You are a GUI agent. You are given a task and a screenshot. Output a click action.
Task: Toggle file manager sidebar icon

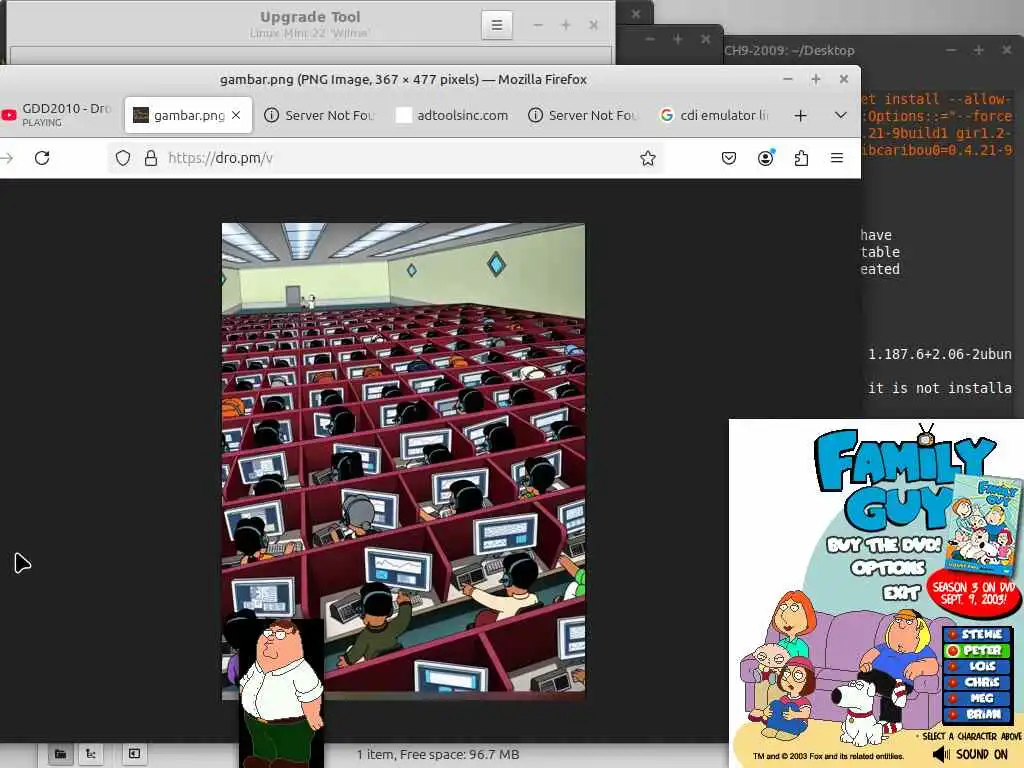coord(134,754)
